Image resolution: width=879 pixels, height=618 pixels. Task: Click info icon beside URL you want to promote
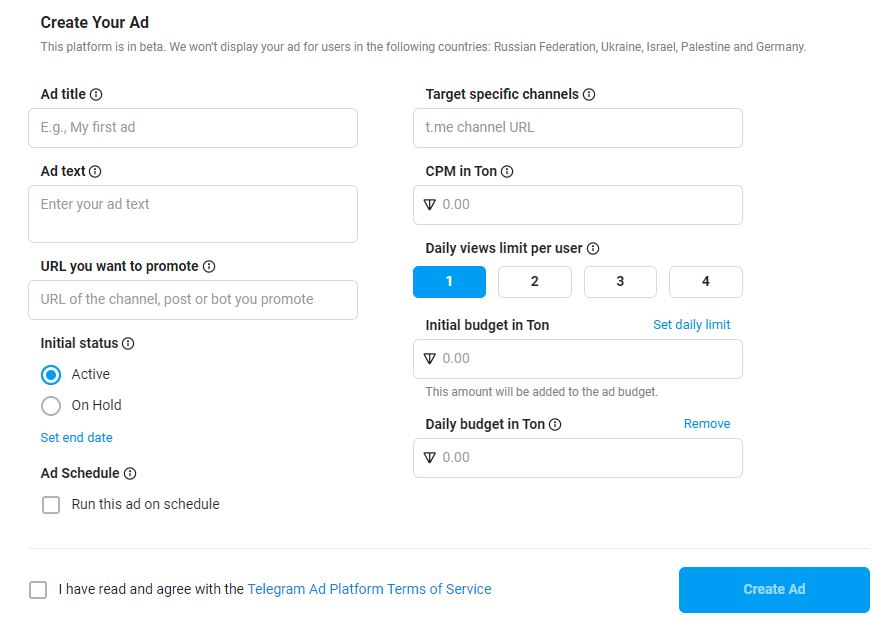(209, 266)
